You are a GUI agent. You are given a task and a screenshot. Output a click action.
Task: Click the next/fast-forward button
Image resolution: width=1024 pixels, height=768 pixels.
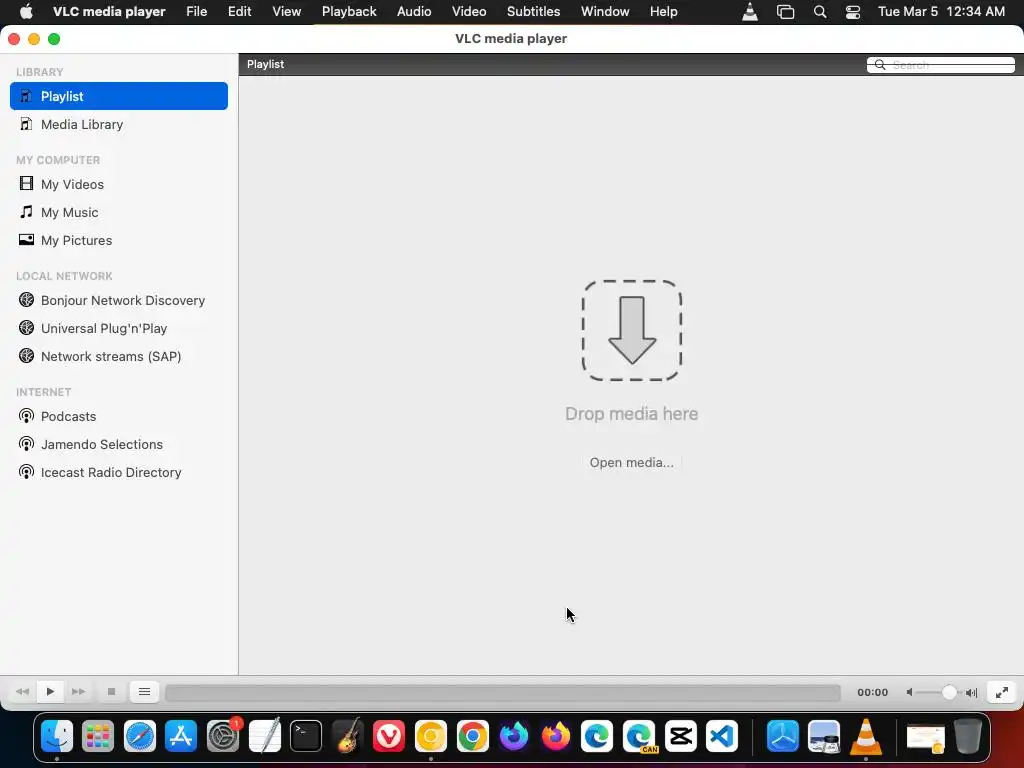click(78, 692)
